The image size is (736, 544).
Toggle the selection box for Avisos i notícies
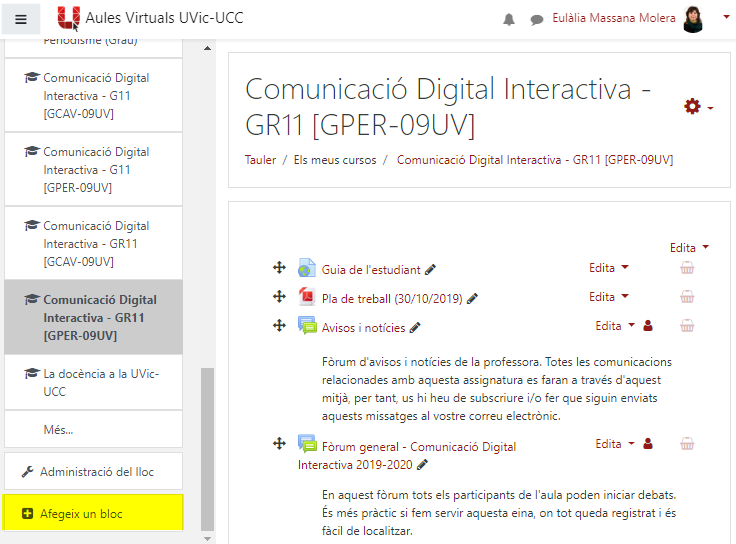click(x=687, y=326)
